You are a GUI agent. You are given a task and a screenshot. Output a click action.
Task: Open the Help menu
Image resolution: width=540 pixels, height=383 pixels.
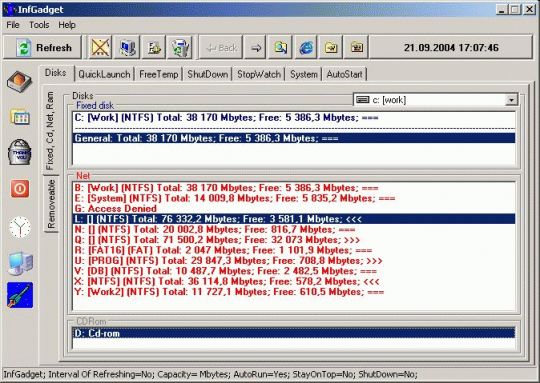tap(67, 25)
